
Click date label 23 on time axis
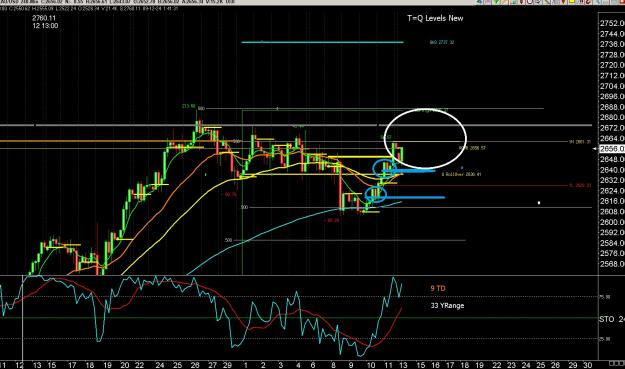511,365
